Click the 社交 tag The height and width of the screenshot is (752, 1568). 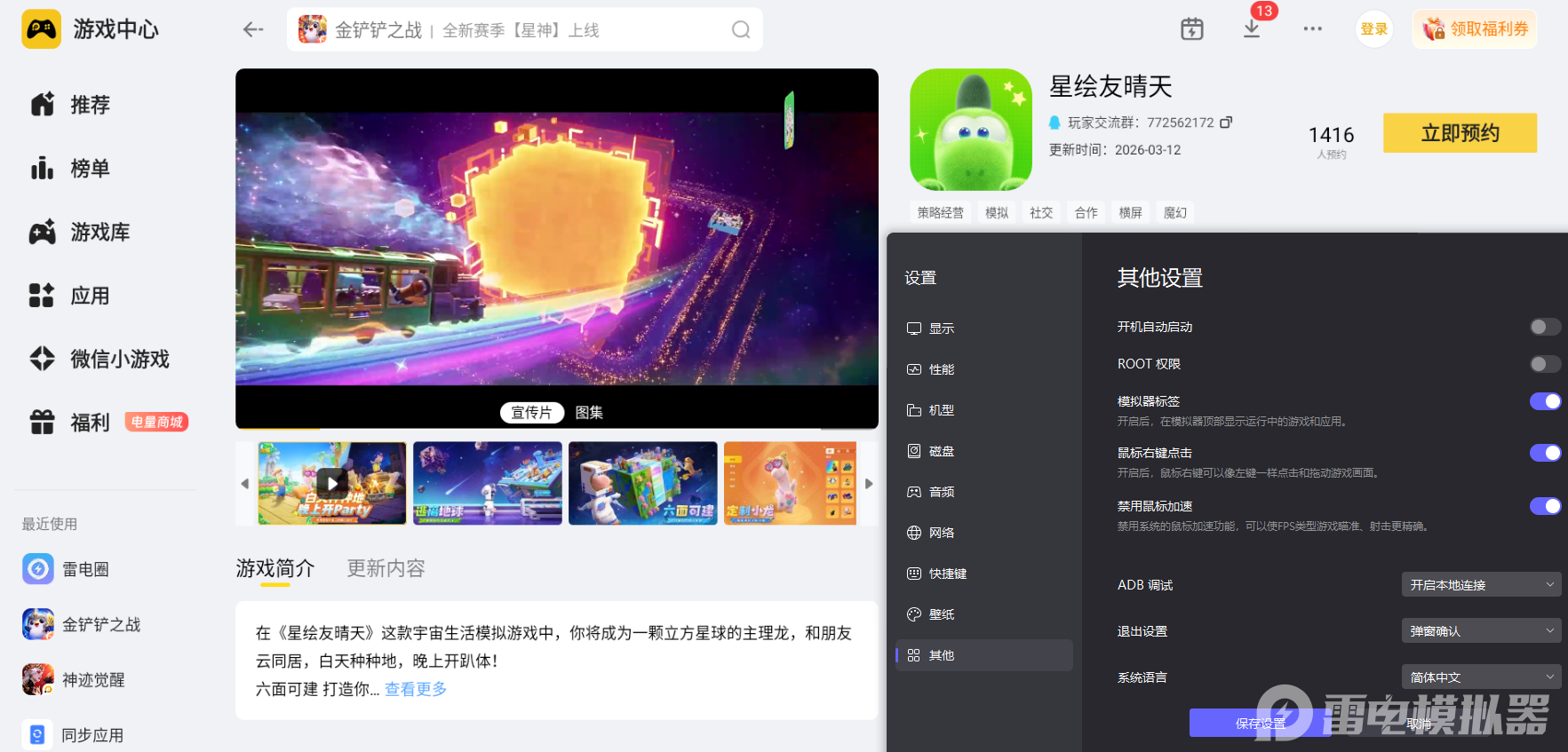click(x=1041, y=213)
